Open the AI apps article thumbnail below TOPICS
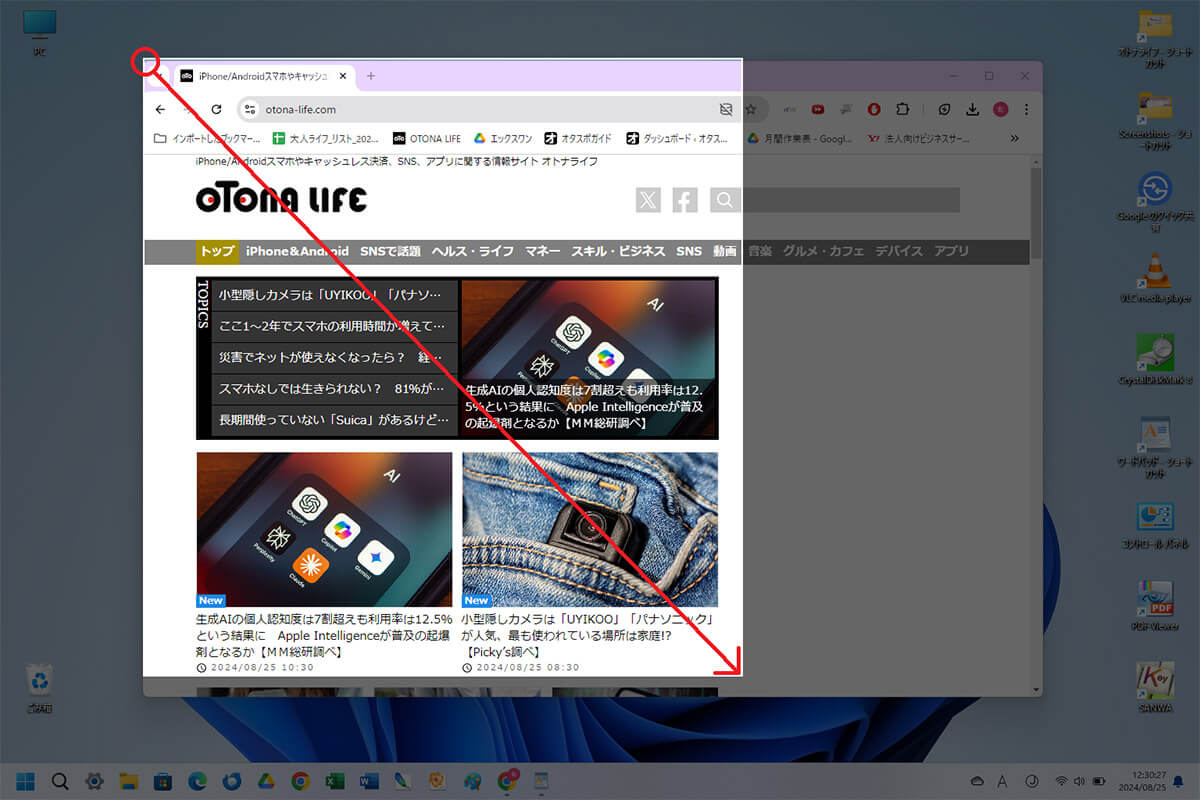 [324, 529]
